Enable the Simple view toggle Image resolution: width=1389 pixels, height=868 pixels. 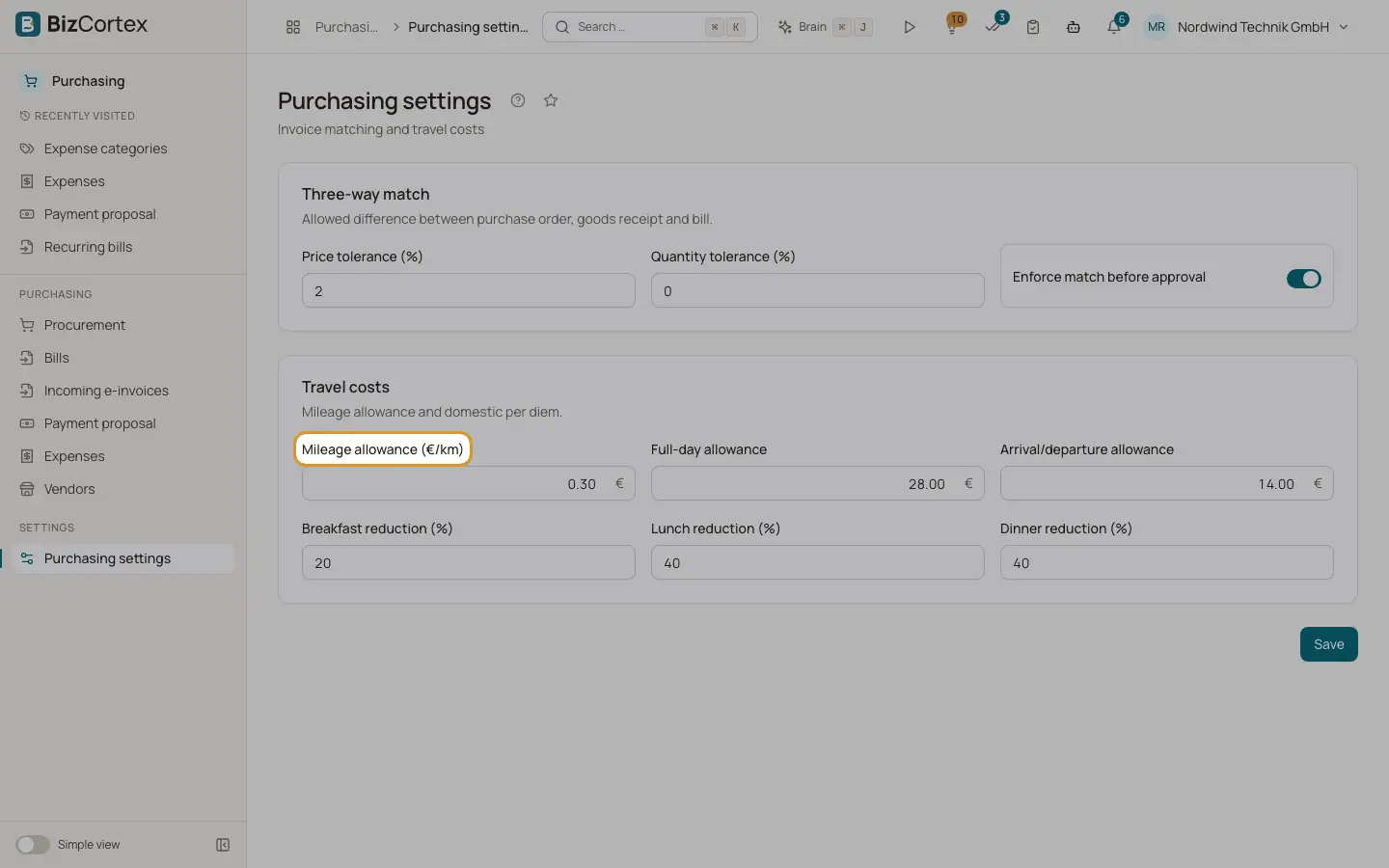(33, 845)
